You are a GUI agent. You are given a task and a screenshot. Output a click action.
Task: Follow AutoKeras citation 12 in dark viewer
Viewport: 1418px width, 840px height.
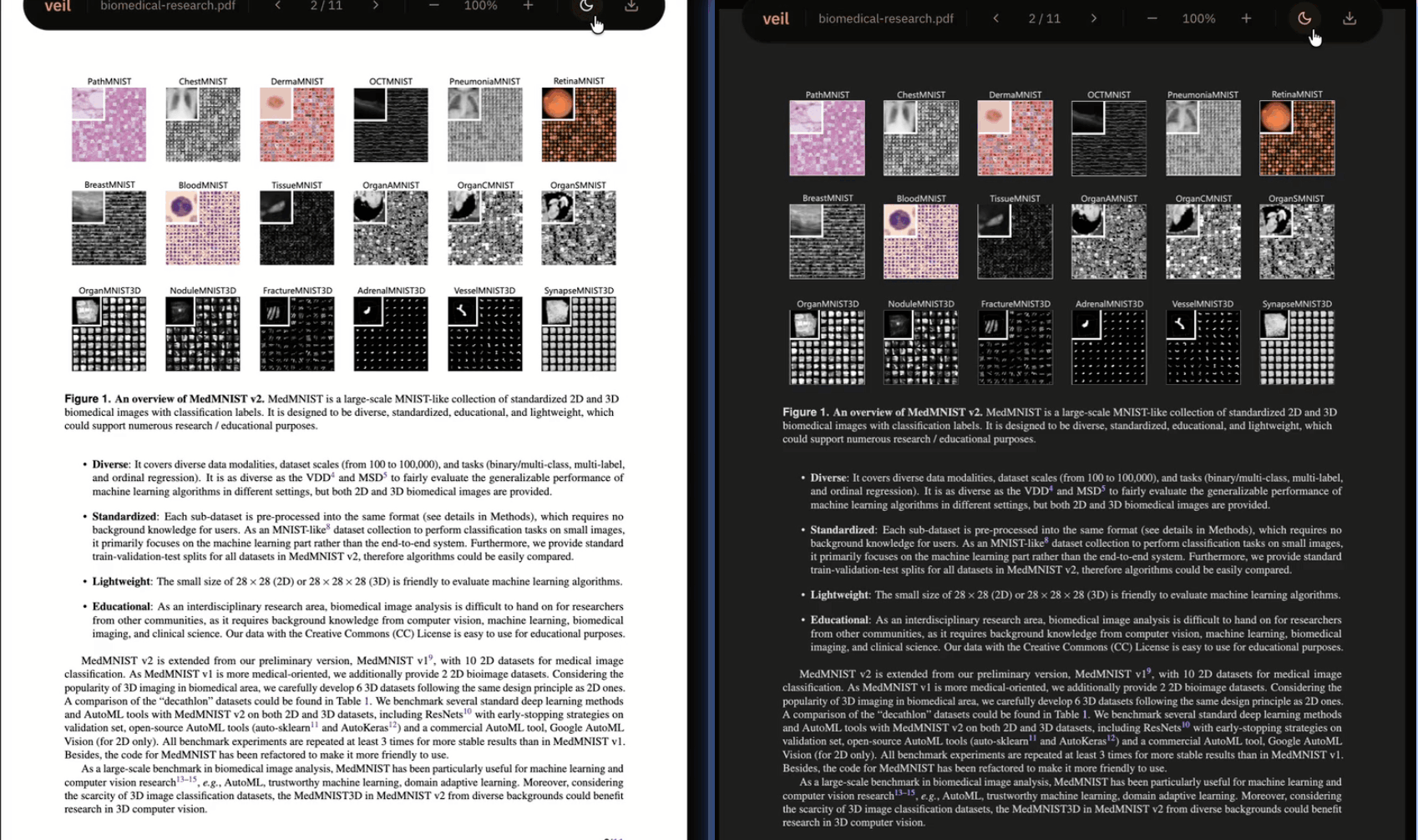pos(1111,738)
